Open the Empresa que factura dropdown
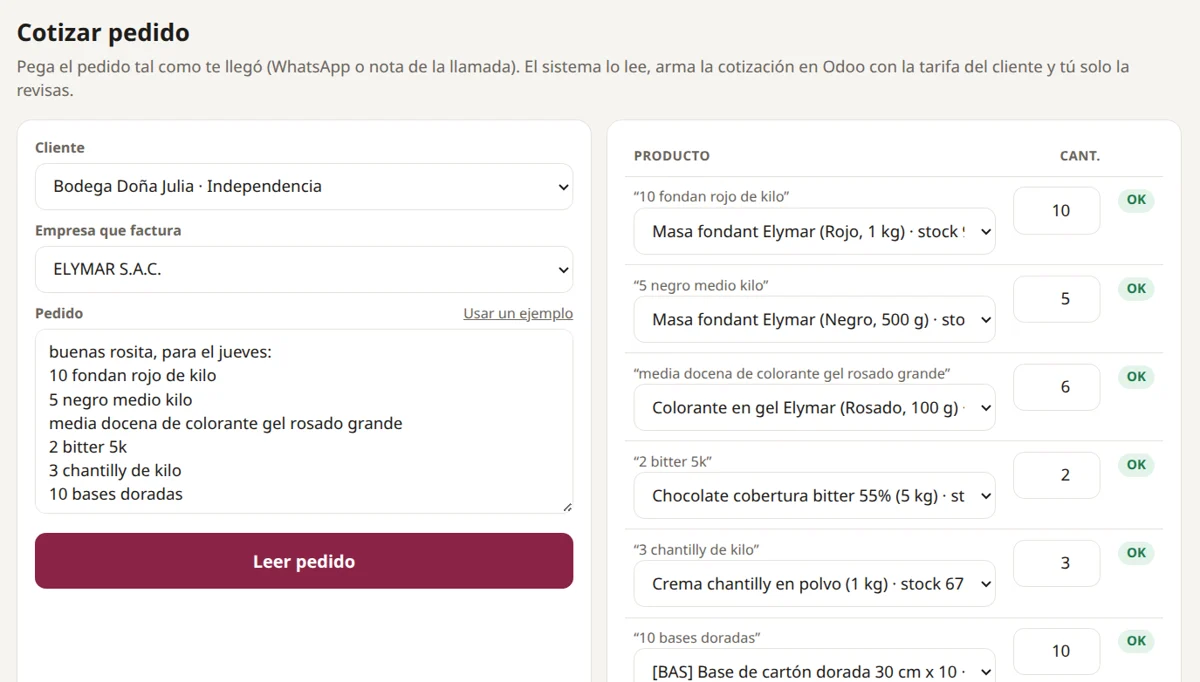Image resolution: width=1200 pixels, height=682 pixels. (304, 270)
